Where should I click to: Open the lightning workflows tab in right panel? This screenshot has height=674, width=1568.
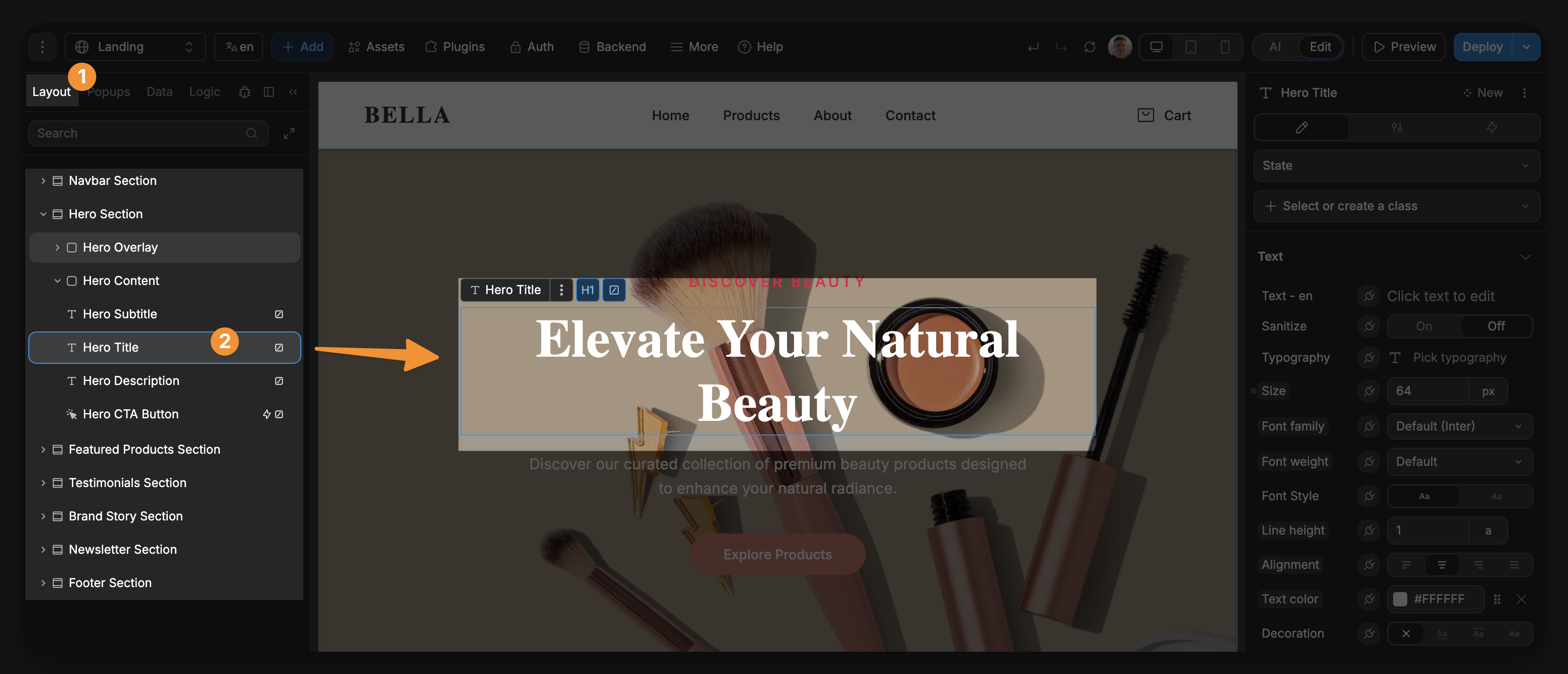1491,128
